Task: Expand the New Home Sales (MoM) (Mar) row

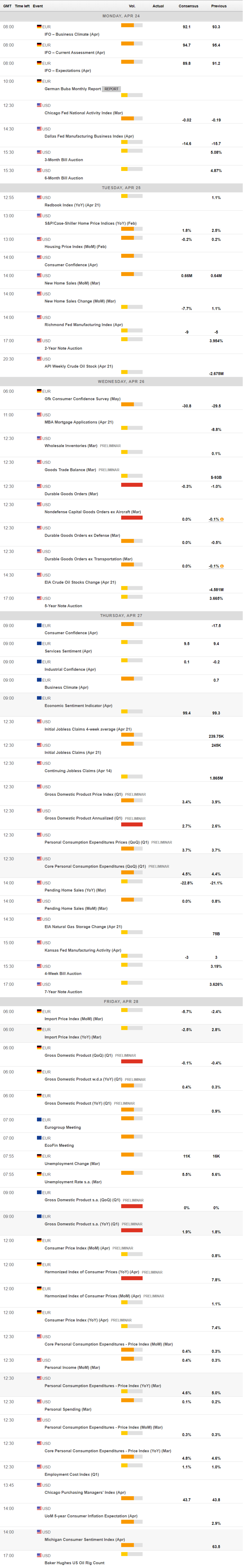Action: (72, 283)
